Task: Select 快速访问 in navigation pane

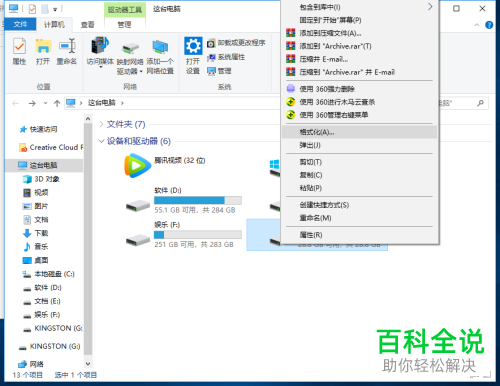Action: (x=43, y=129)
